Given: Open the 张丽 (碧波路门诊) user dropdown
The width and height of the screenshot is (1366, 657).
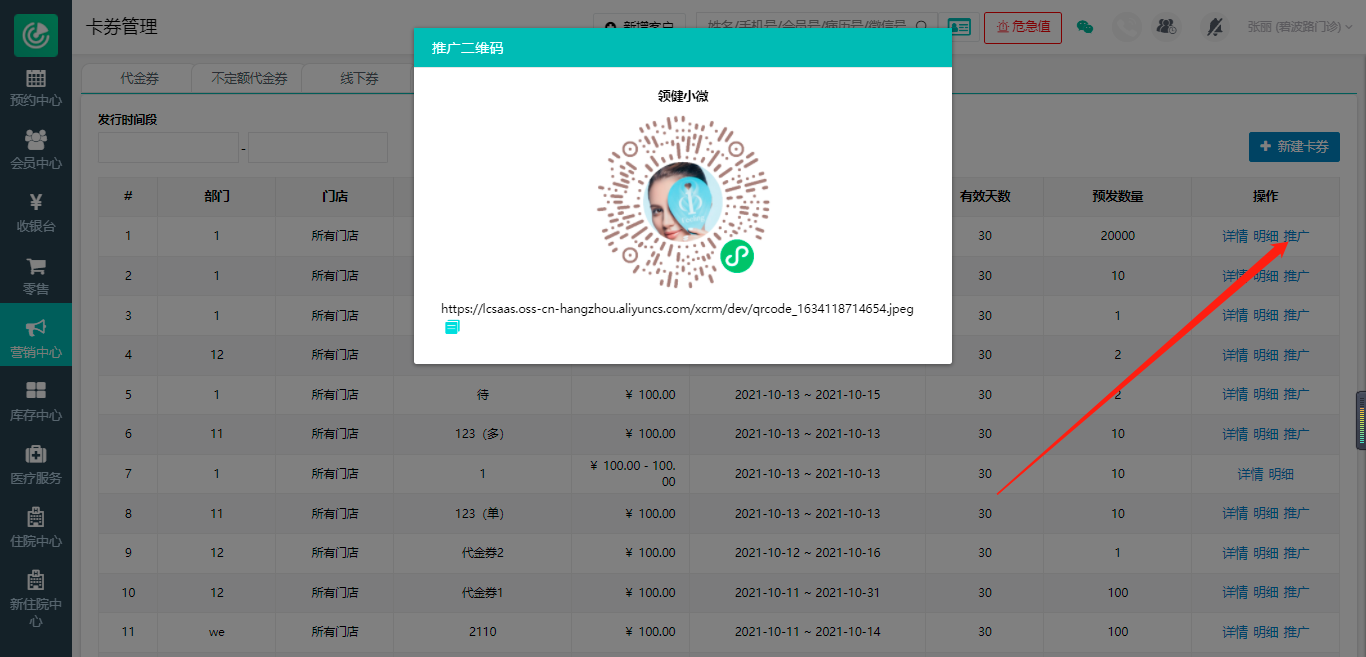Looking at the screenshot, I should click(x=1299, y=27).
